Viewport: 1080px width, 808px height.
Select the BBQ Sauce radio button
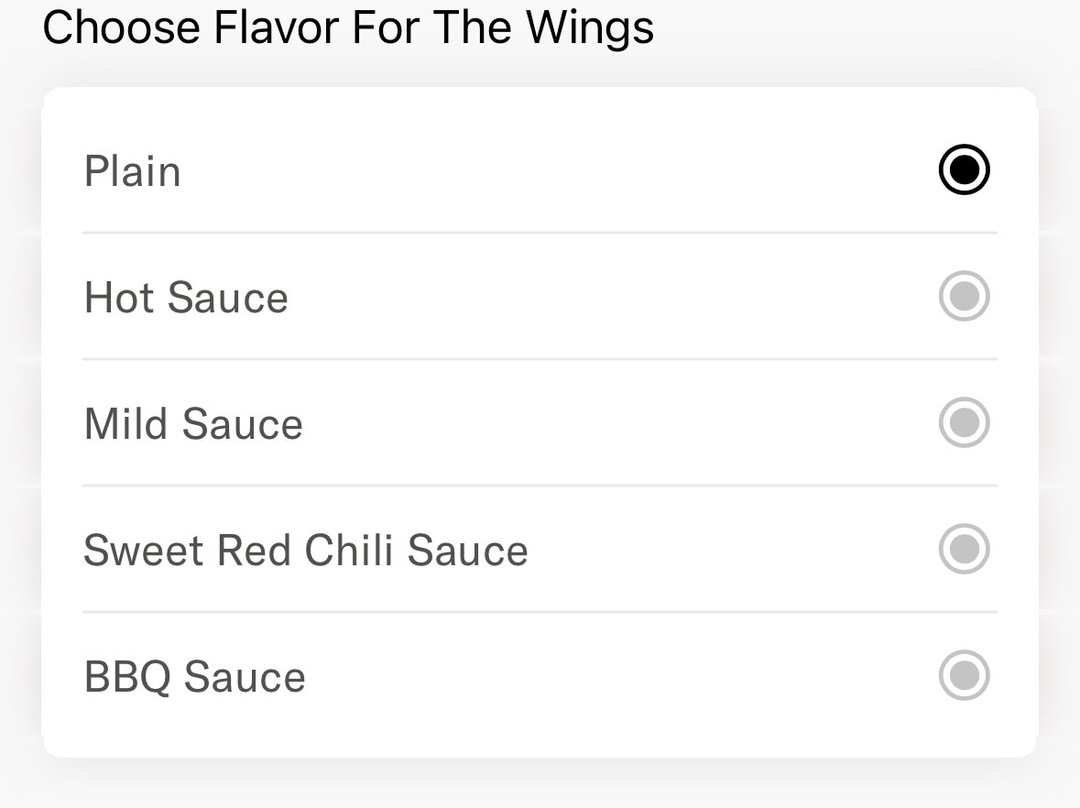click(964, 676)
